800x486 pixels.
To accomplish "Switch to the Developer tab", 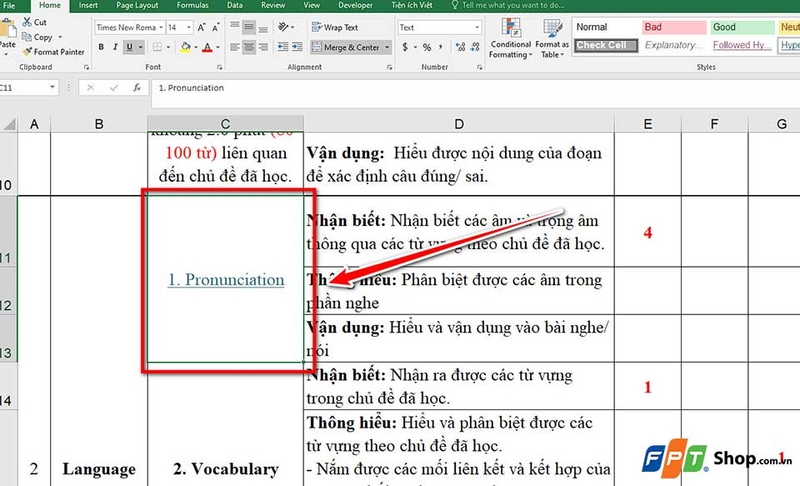I will (356, 5).
